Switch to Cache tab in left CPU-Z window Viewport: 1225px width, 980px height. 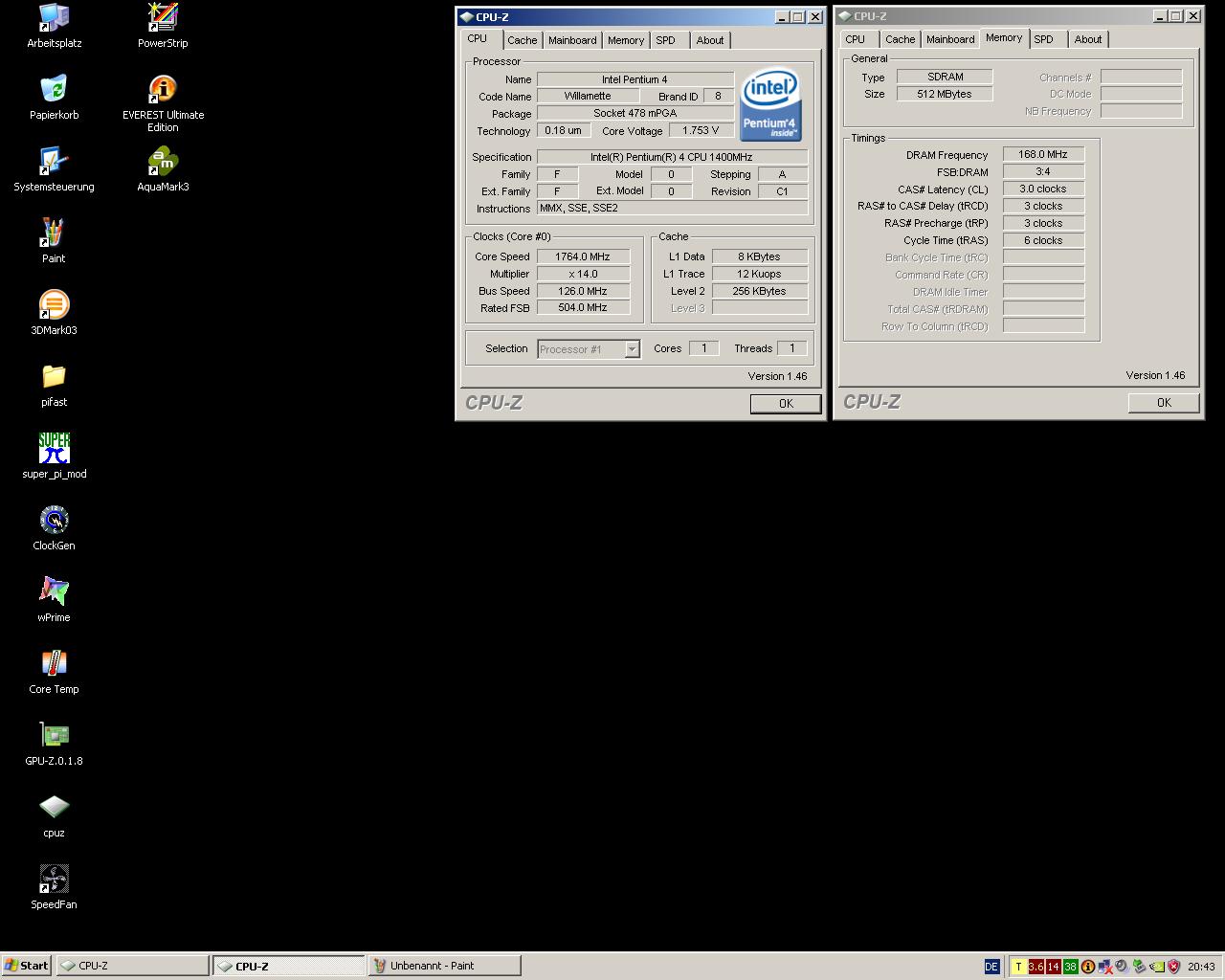pos(522,40)
